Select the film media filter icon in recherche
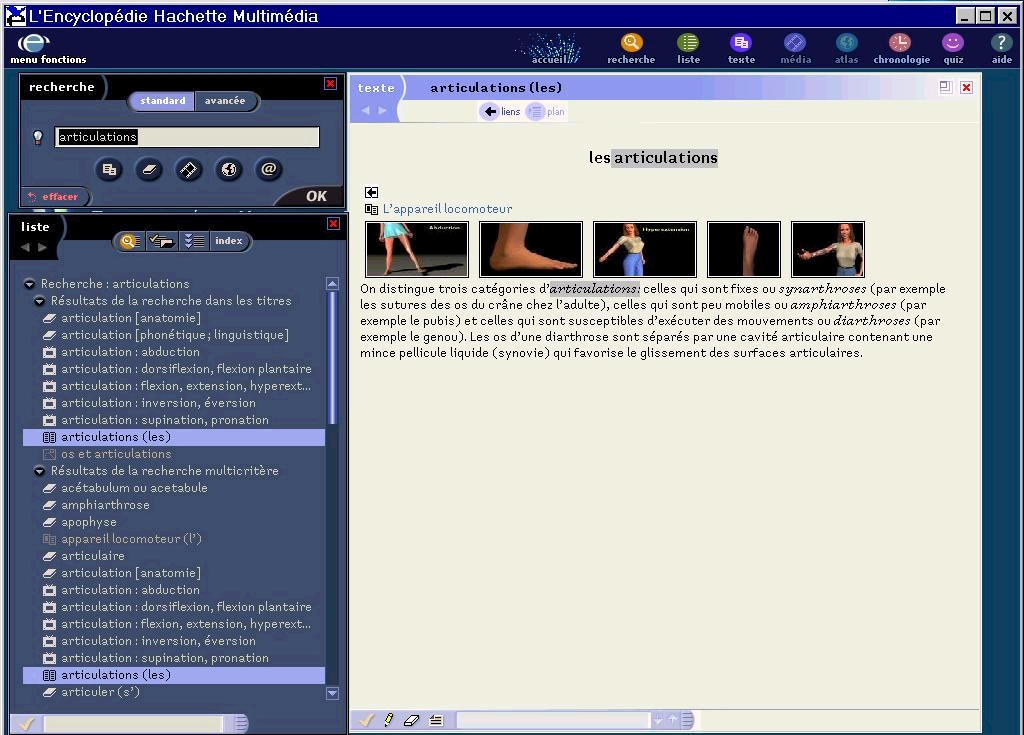 pyautogui.click(x=189, y=170)
